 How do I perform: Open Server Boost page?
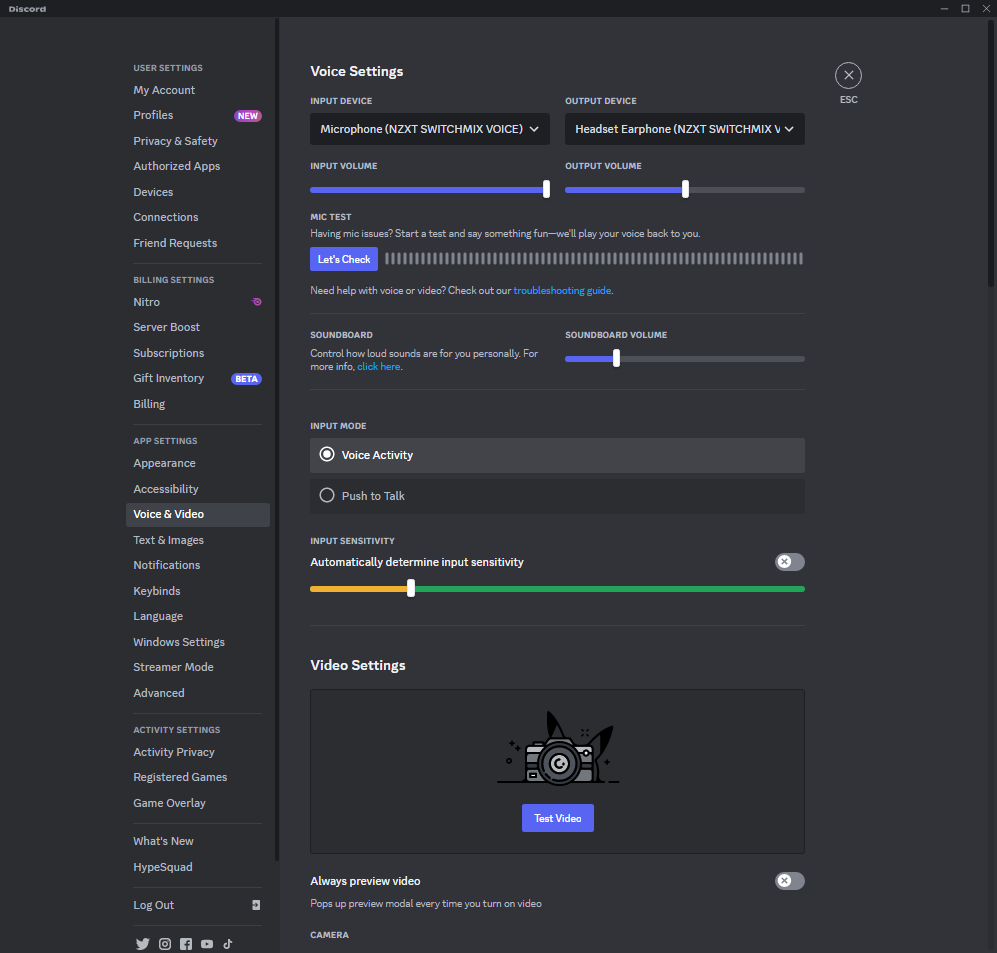click(x=198, y=327)
